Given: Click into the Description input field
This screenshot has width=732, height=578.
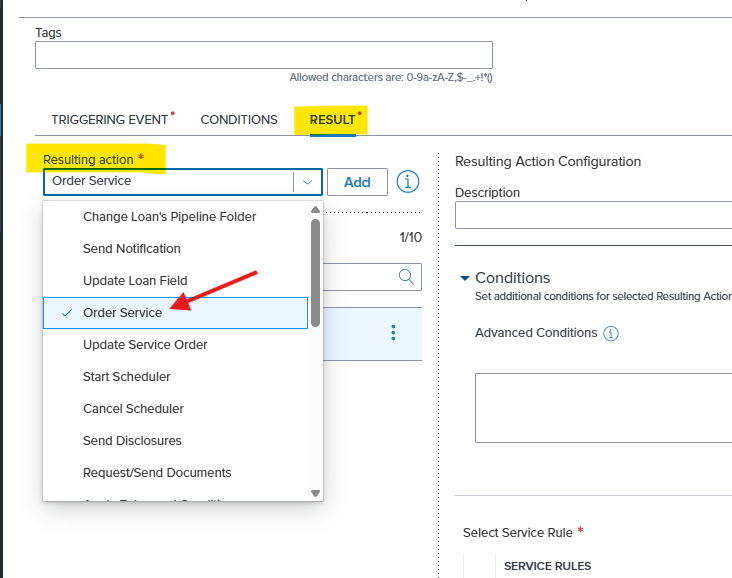Looking at the screenshot, I should click(593, 215).
